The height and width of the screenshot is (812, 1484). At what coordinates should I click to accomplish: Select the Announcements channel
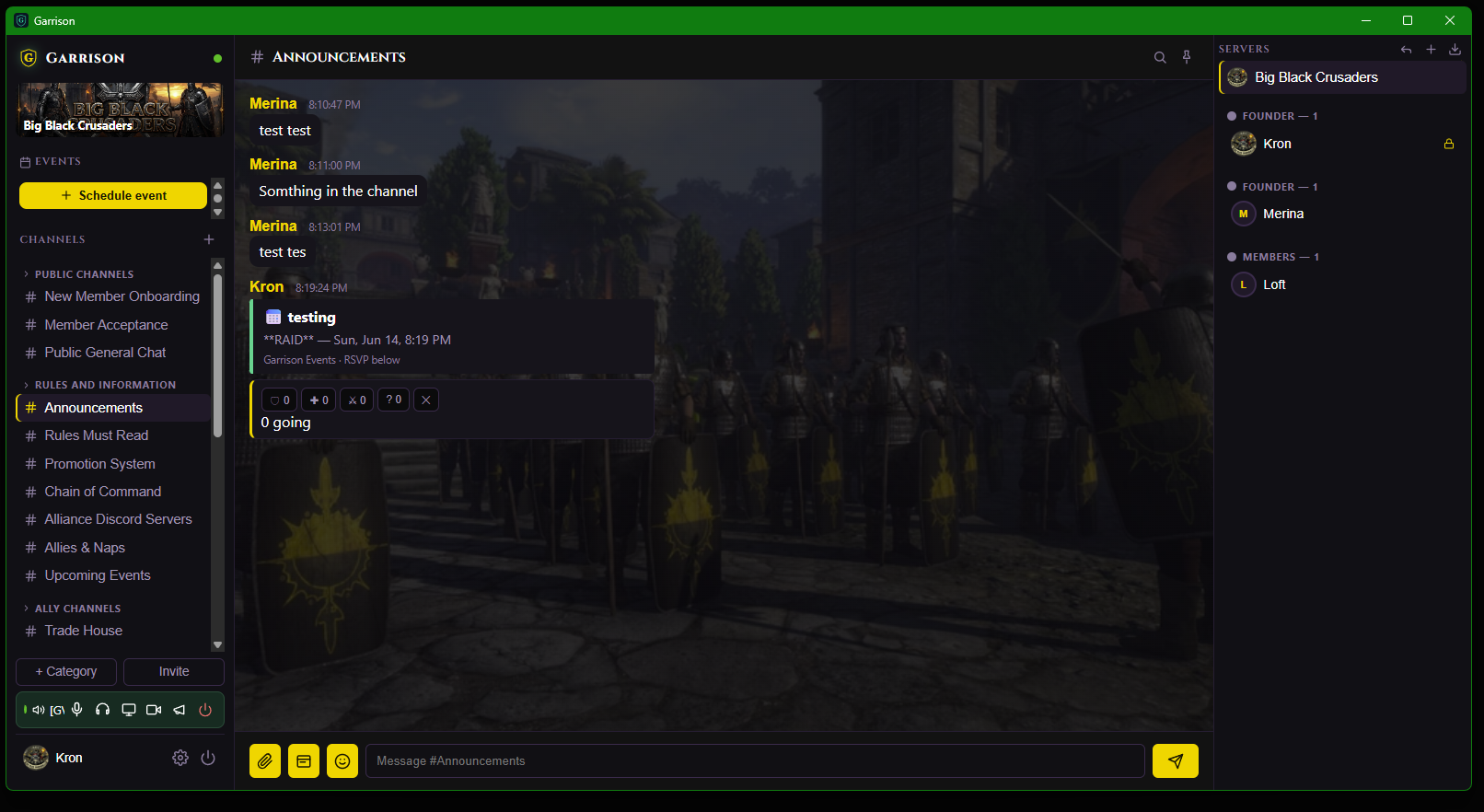tap(113, 408)
